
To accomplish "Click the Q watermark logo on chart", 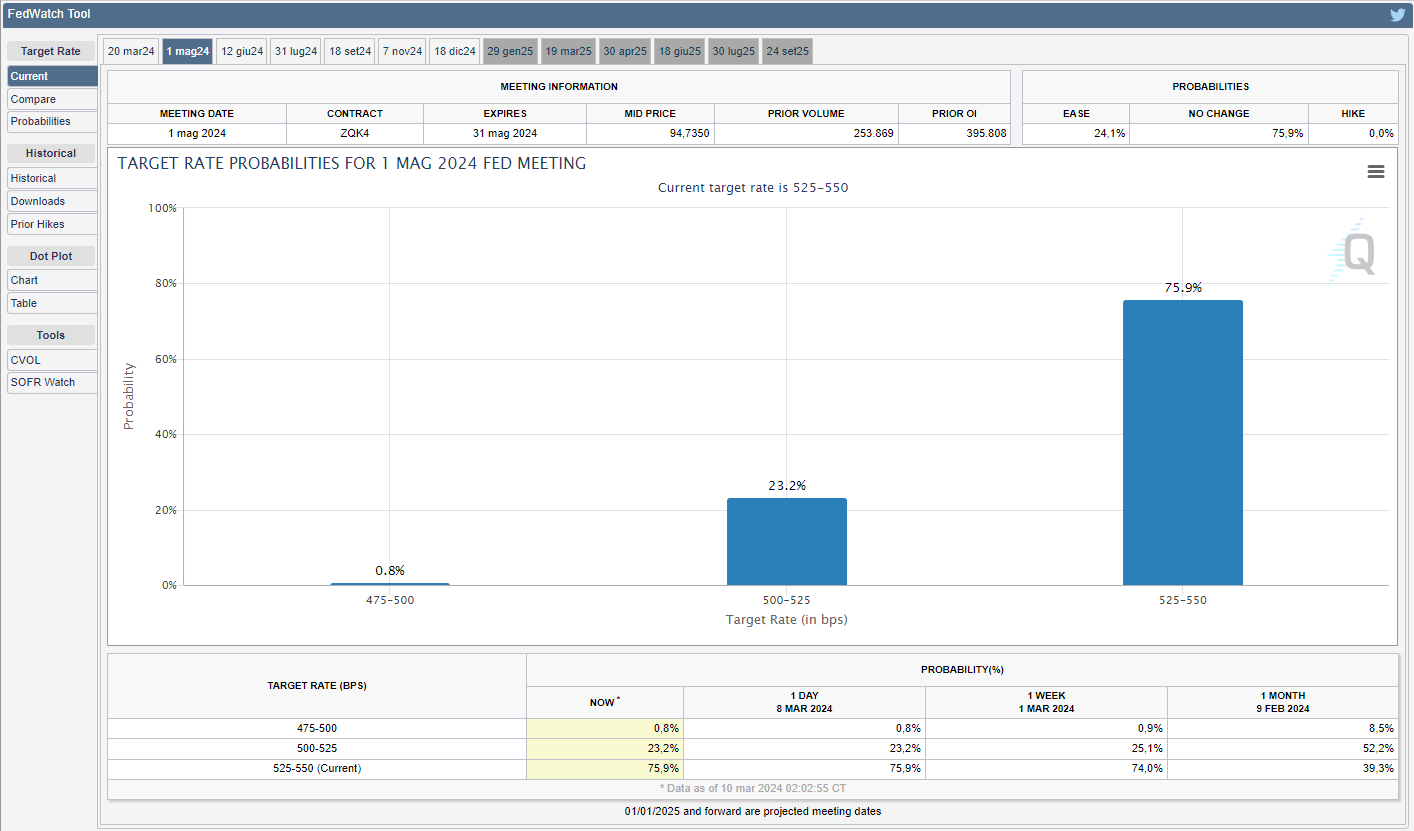I will coord(1354,252).
